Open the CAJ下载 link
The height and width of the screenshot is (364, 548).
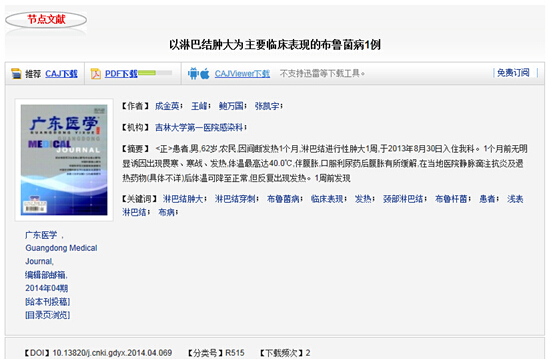click(61, 74)
